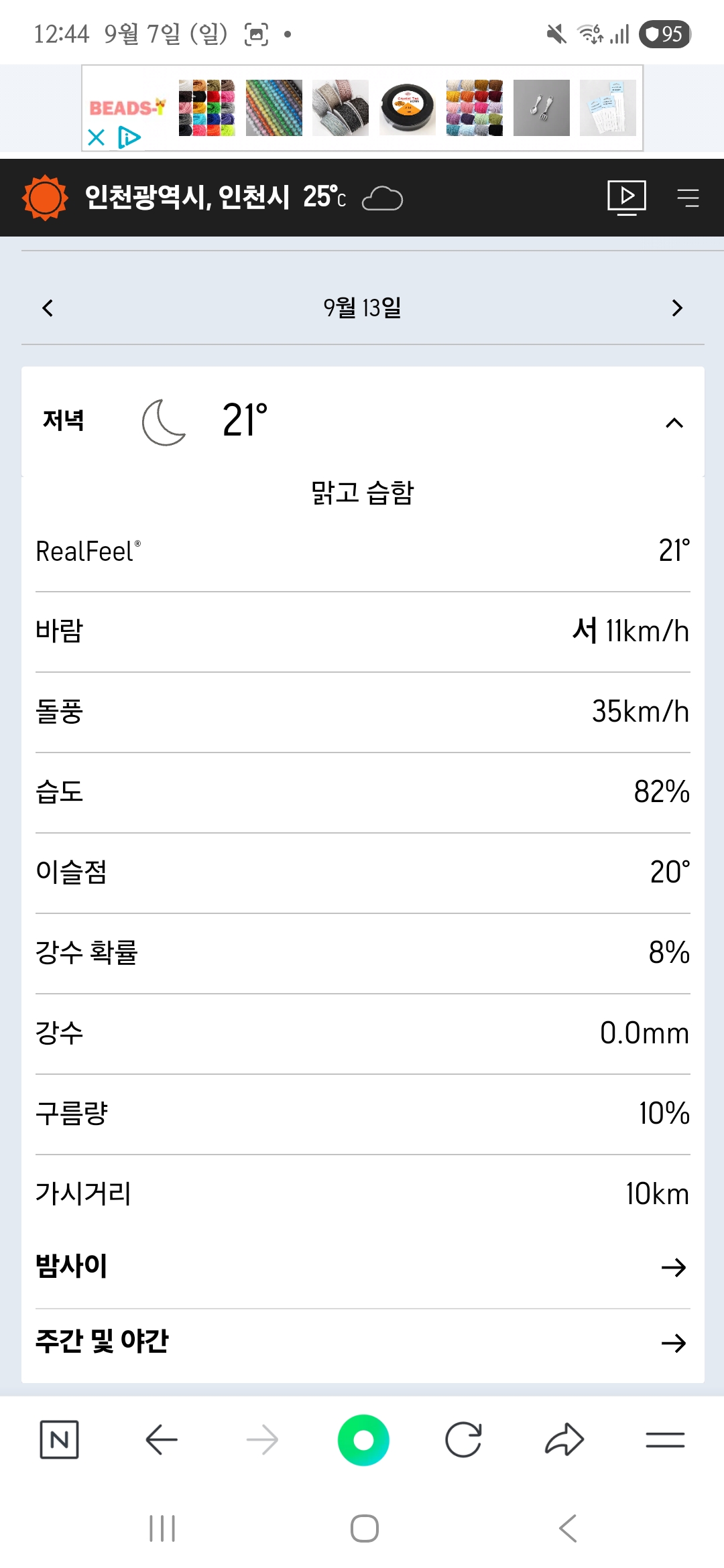Open browser two-line menu icon

point(665,1439)
